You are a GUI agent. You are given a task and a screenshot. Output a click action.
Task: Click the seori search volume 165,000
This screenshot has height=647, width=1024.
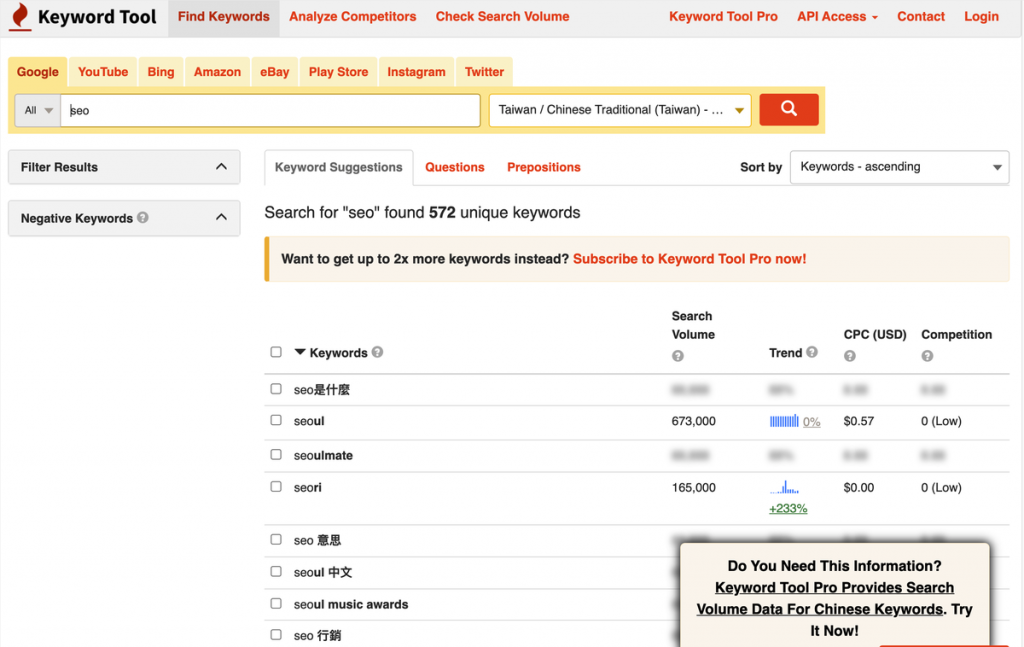(x=694, y=487)
